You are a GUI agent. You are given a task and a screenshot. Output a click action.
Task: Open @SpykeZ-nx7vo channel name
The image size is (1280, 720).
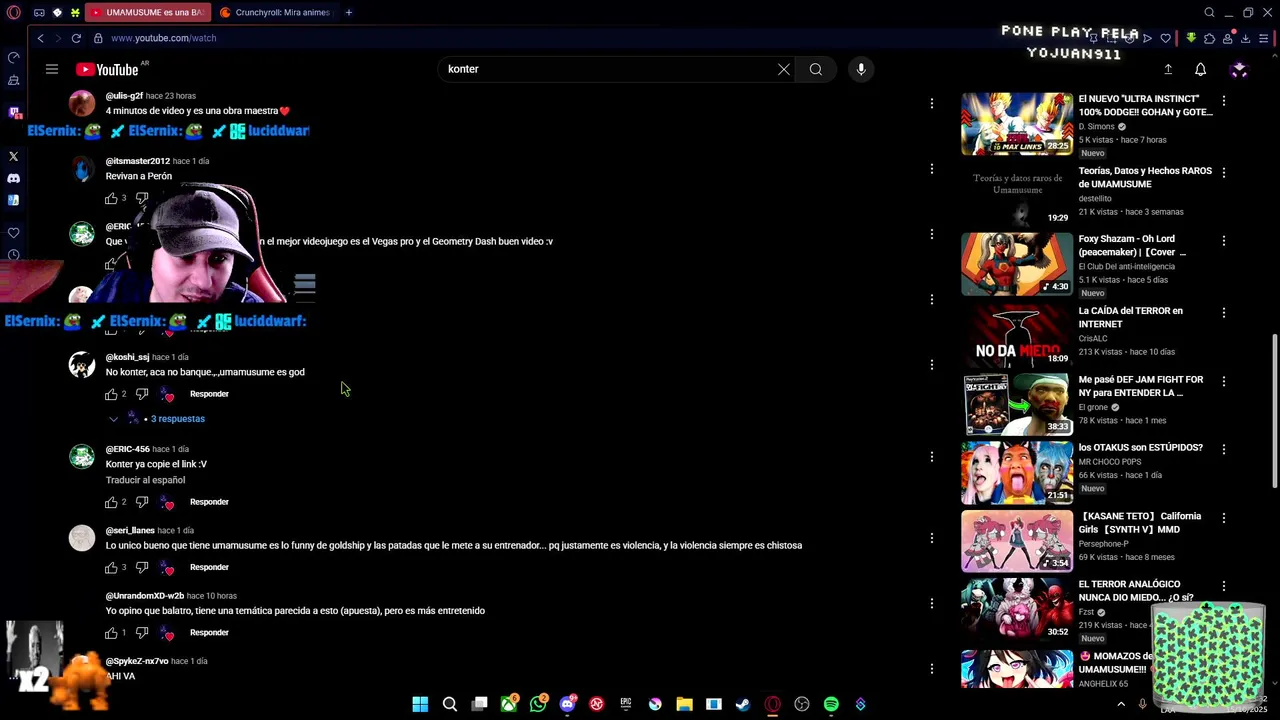pos(137,661)
